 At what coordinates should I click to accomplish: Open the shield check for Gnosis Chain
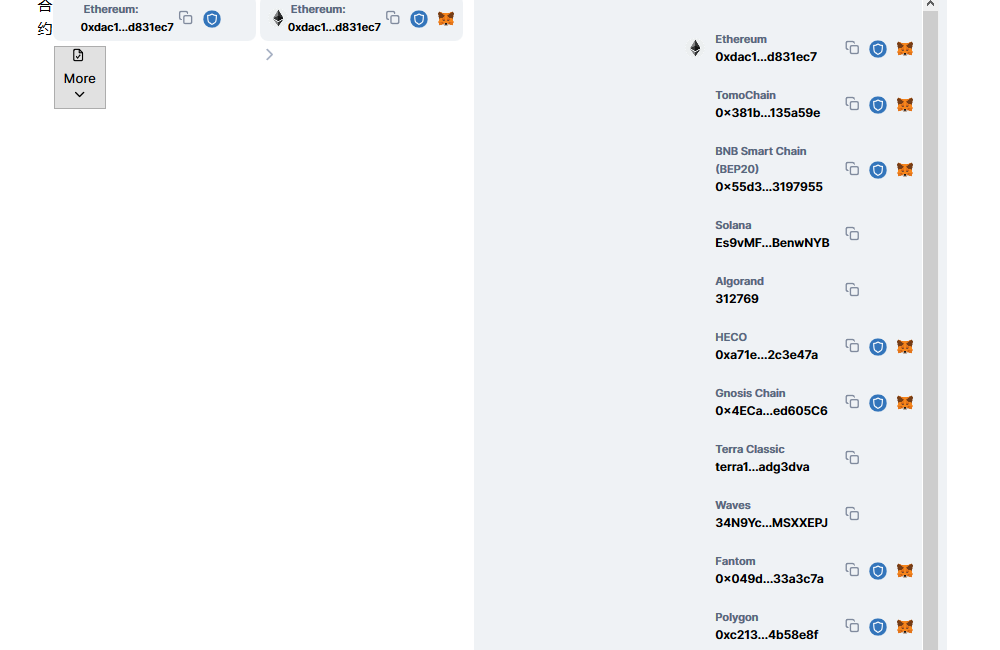tap(878, 403)
